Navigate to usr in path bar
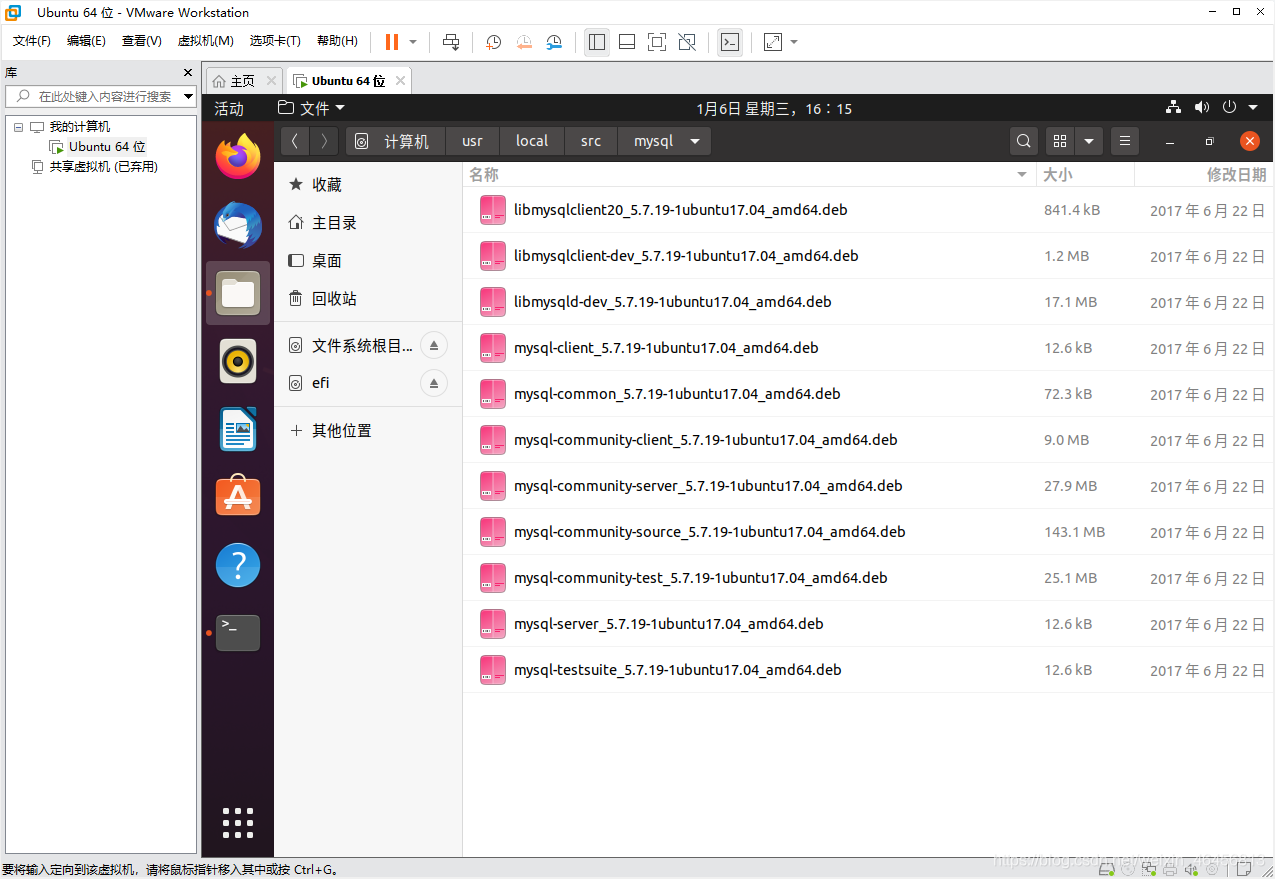The height and width of the screenshot is (879, 1275). [472, 141]
